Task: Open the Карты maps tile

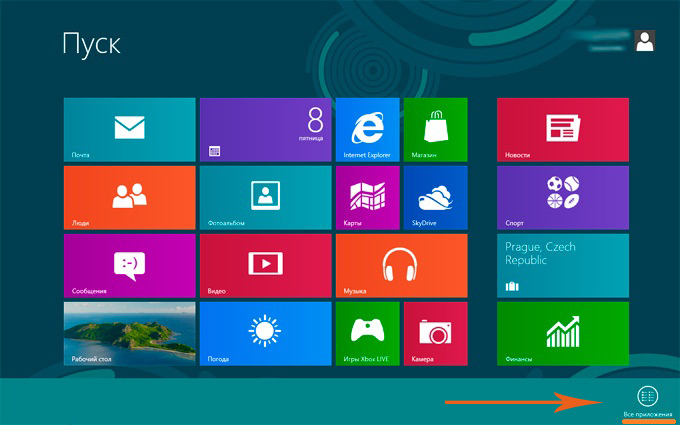Action: [x=367, y=198]
